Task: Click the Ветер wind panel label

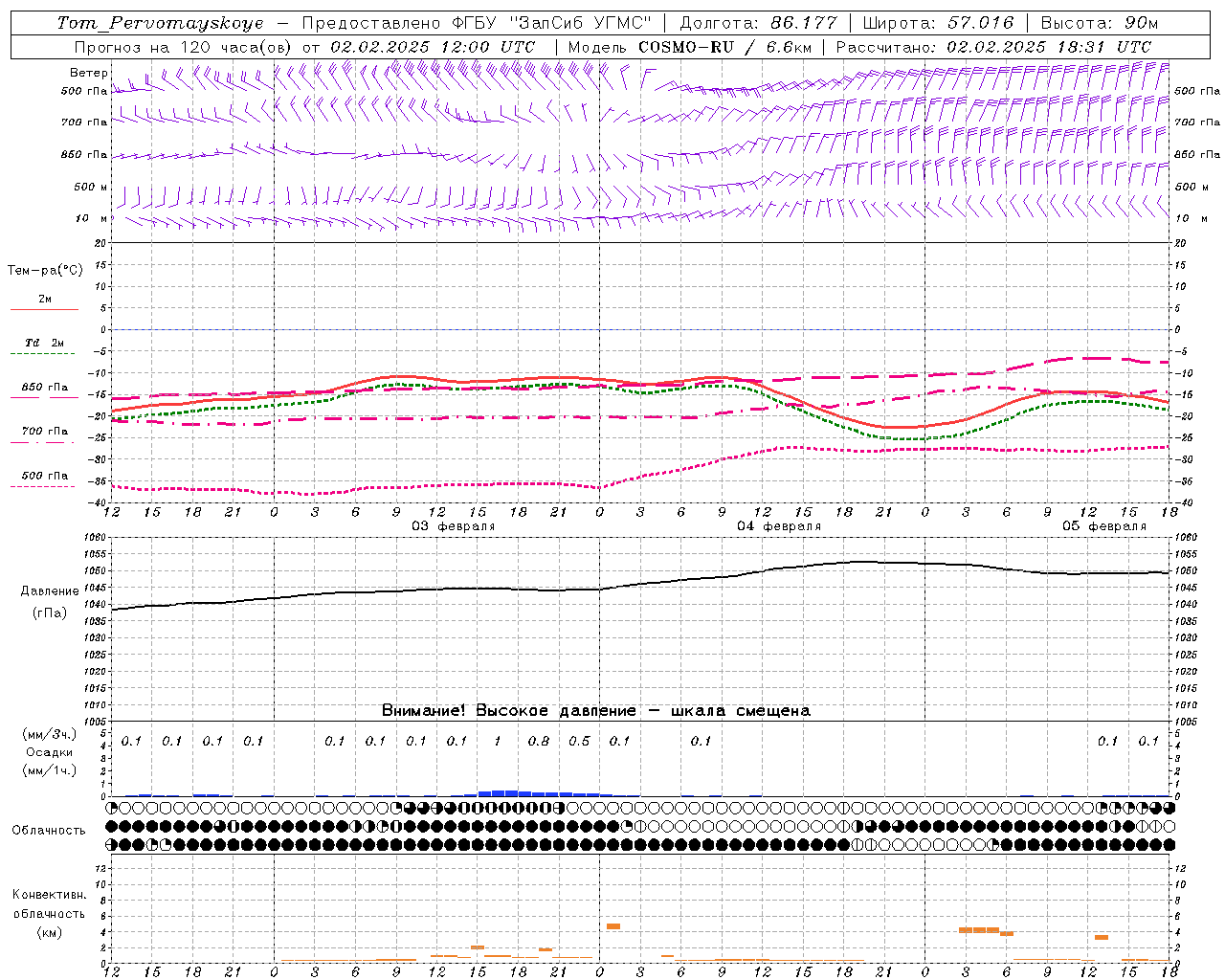Action: pyautogui.click(x=89, y=73)
